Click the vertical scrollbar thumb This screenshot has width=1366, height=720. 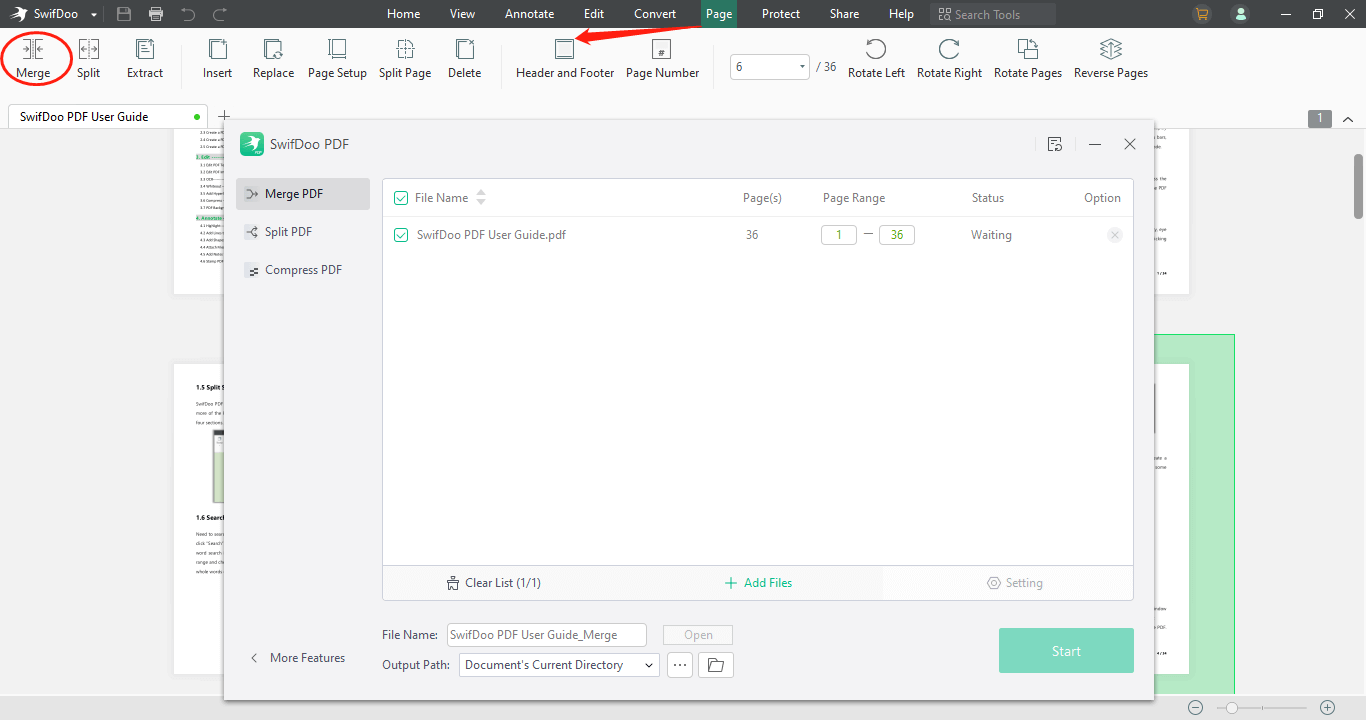tap(1359, 186)
